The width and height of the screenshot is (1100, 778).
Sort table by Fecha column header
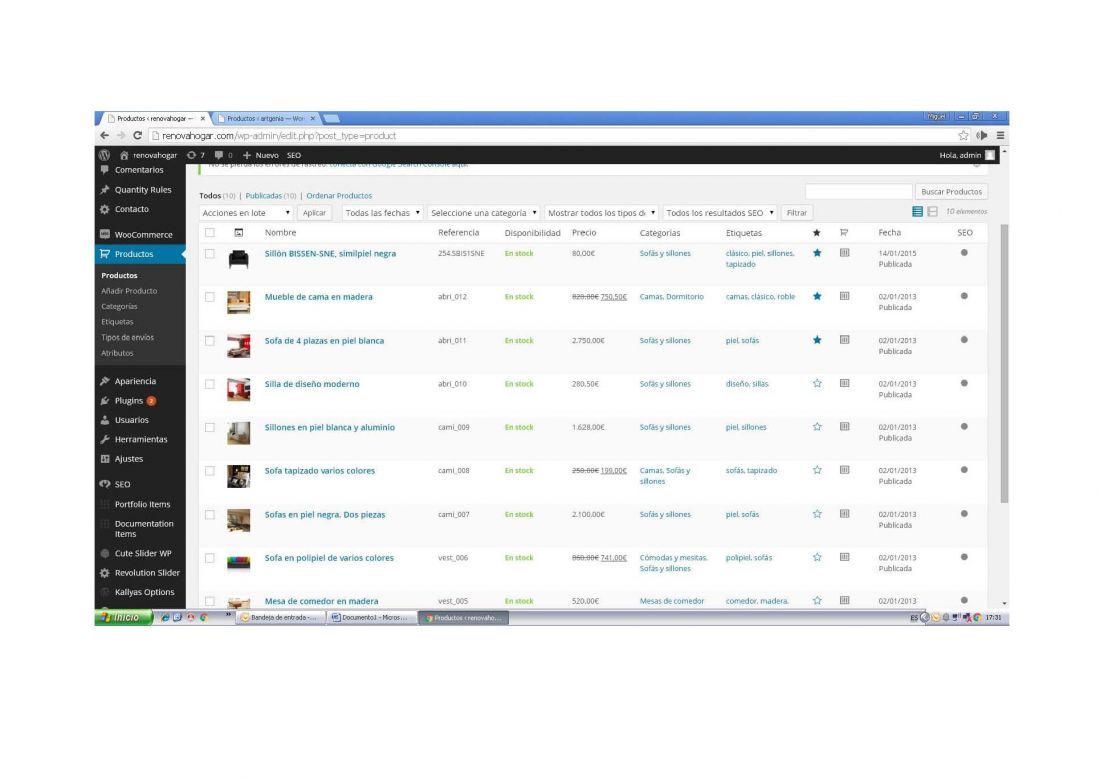[x=890, y=233]
